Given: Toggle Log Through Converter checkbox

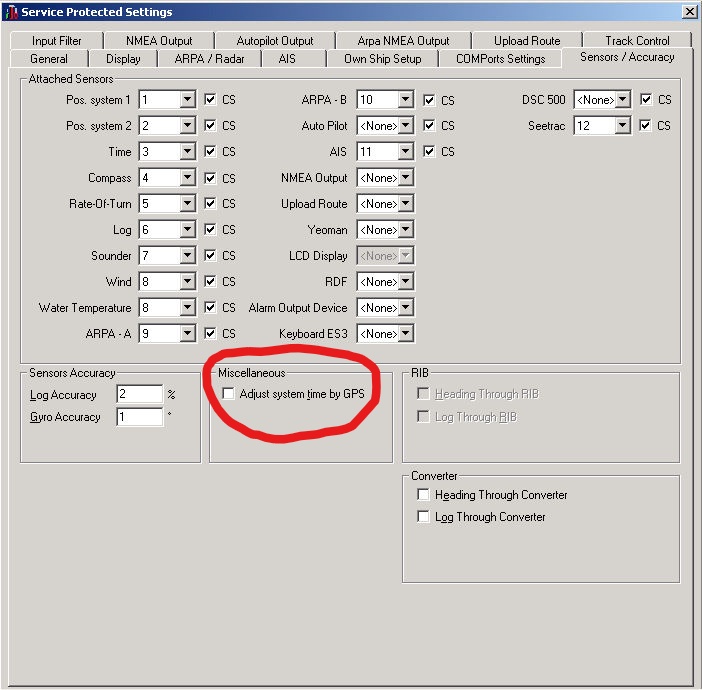Looking at the screenshot, I should (424, 517).
